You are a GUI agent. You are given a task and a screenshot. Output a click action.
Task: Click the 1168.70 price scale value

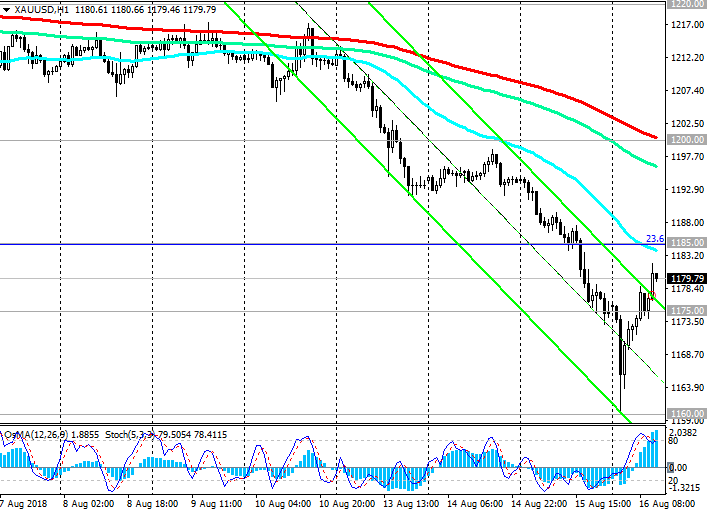point(687,355)
